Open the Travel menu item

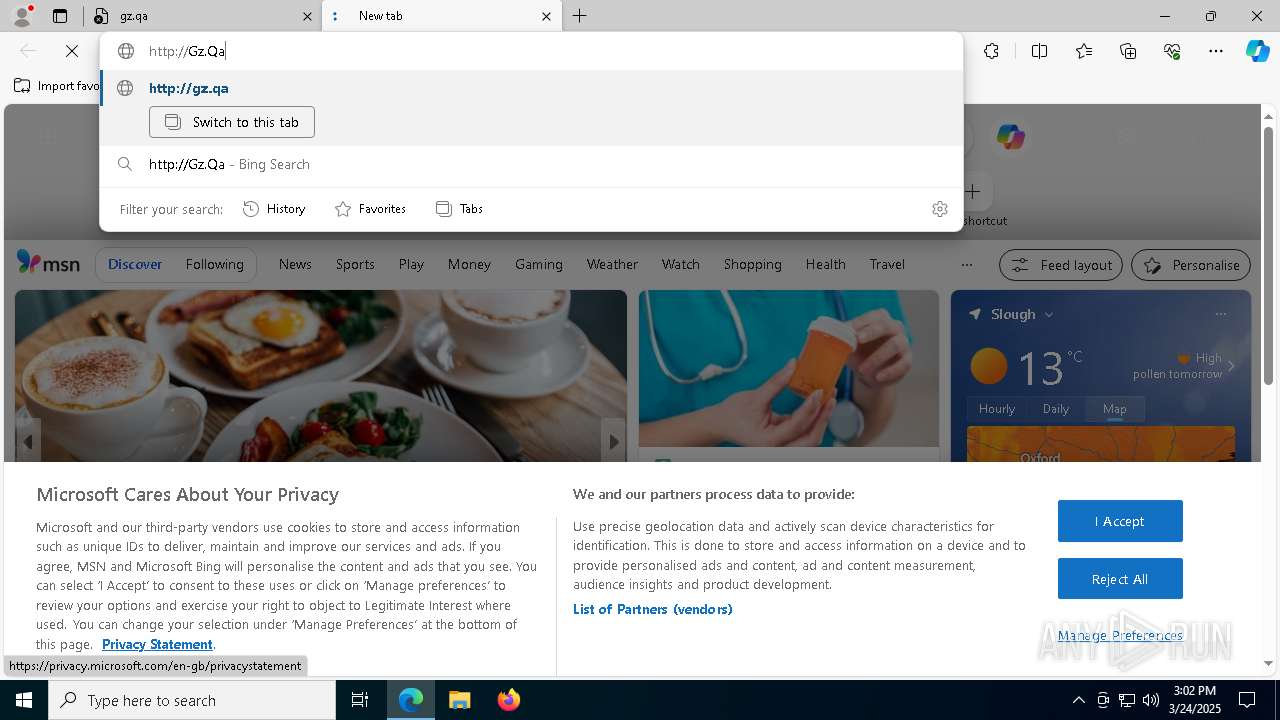pyautogui.click(x=887, y=264)
